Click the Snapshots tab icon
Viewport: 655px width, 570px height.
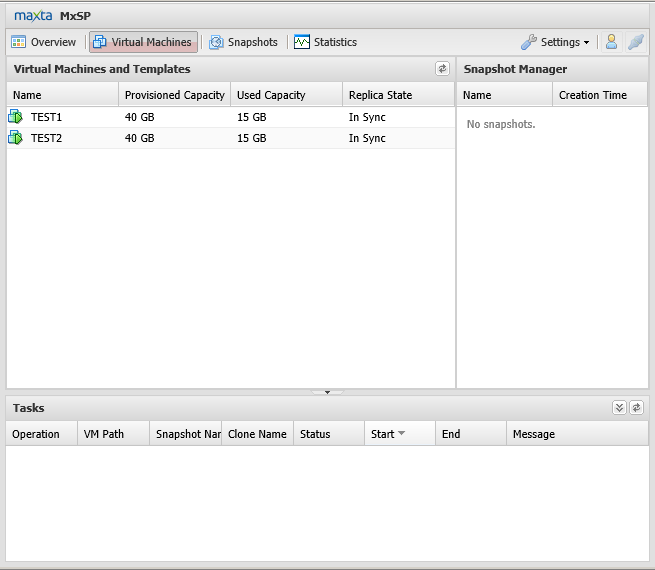(x=216, y=42)
